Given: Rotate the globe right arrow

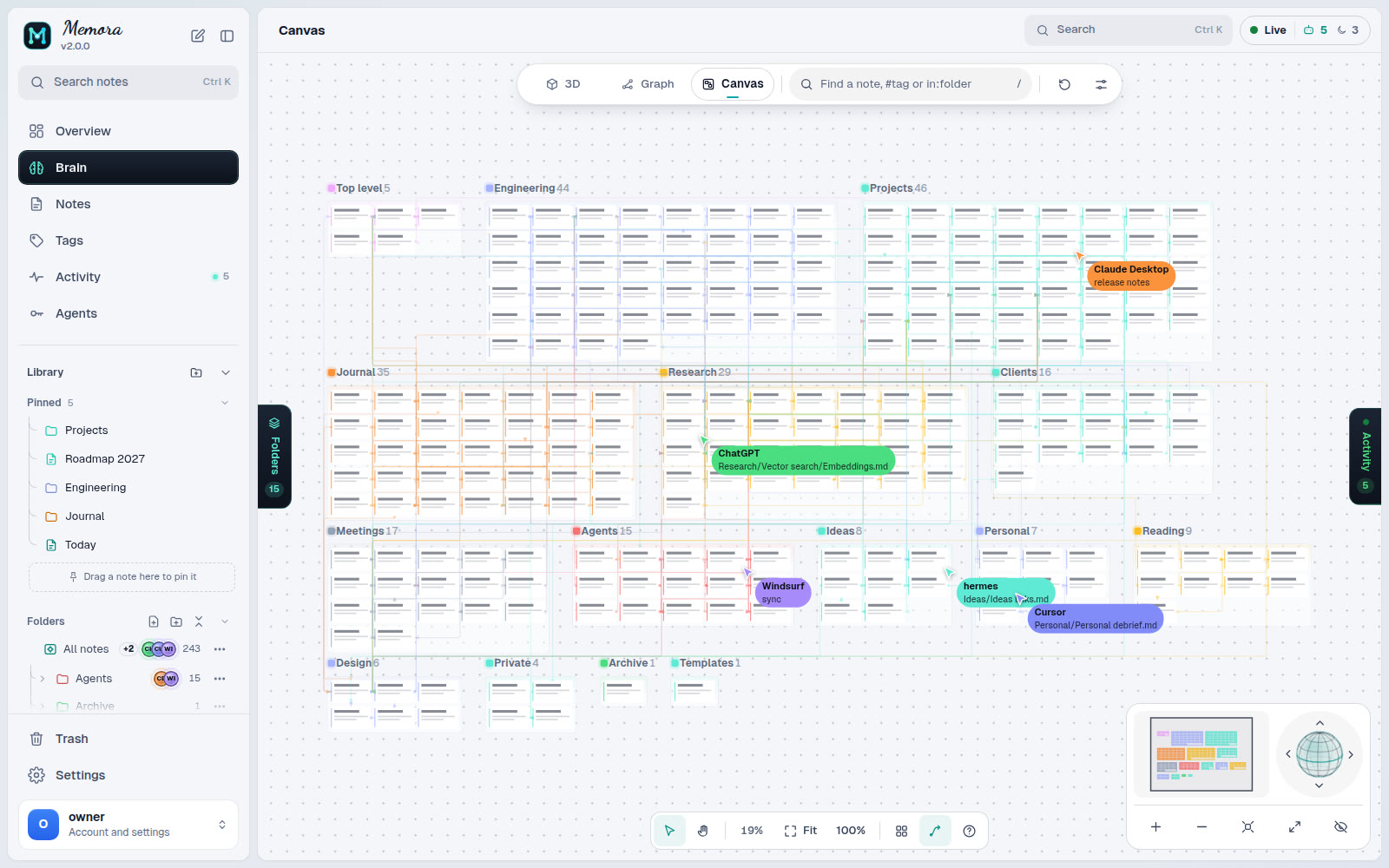Looking at the screenshot, I should (1351, 754).
